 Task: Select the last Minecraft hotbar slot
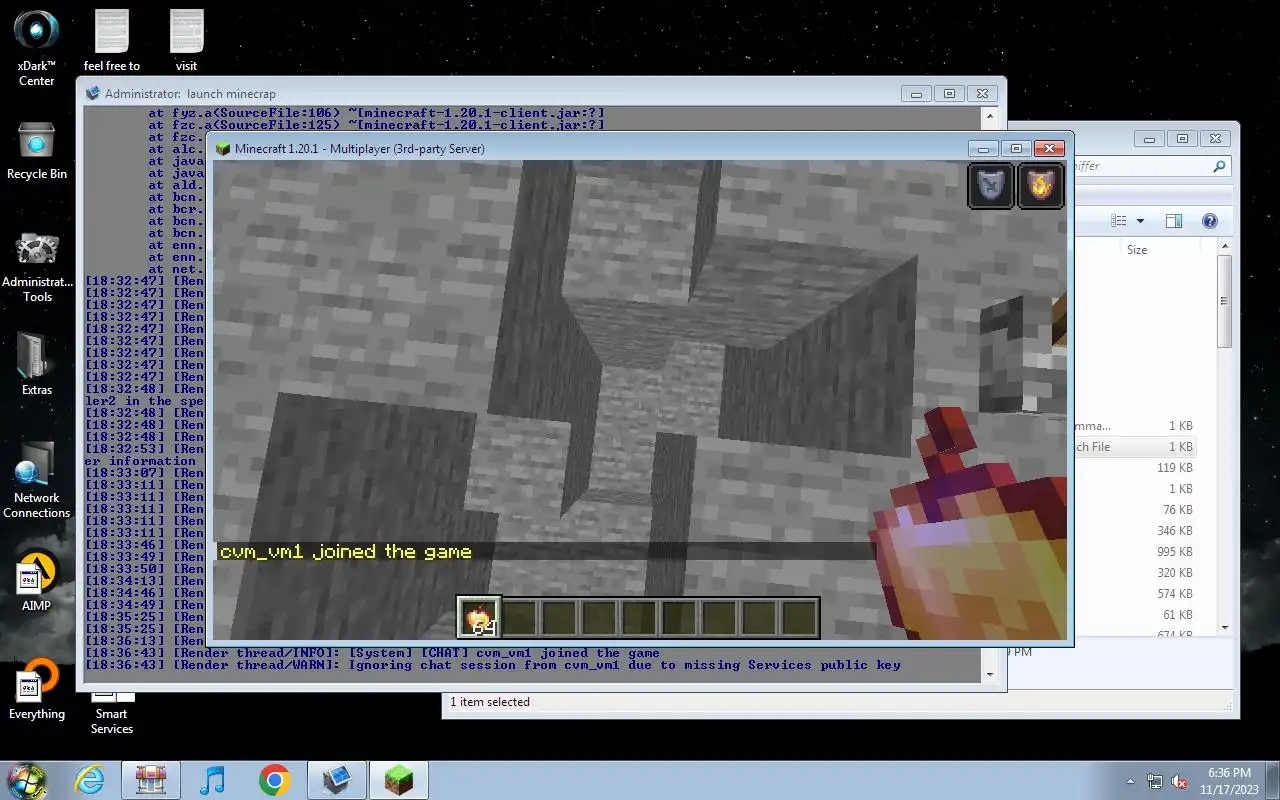[800, 618]
